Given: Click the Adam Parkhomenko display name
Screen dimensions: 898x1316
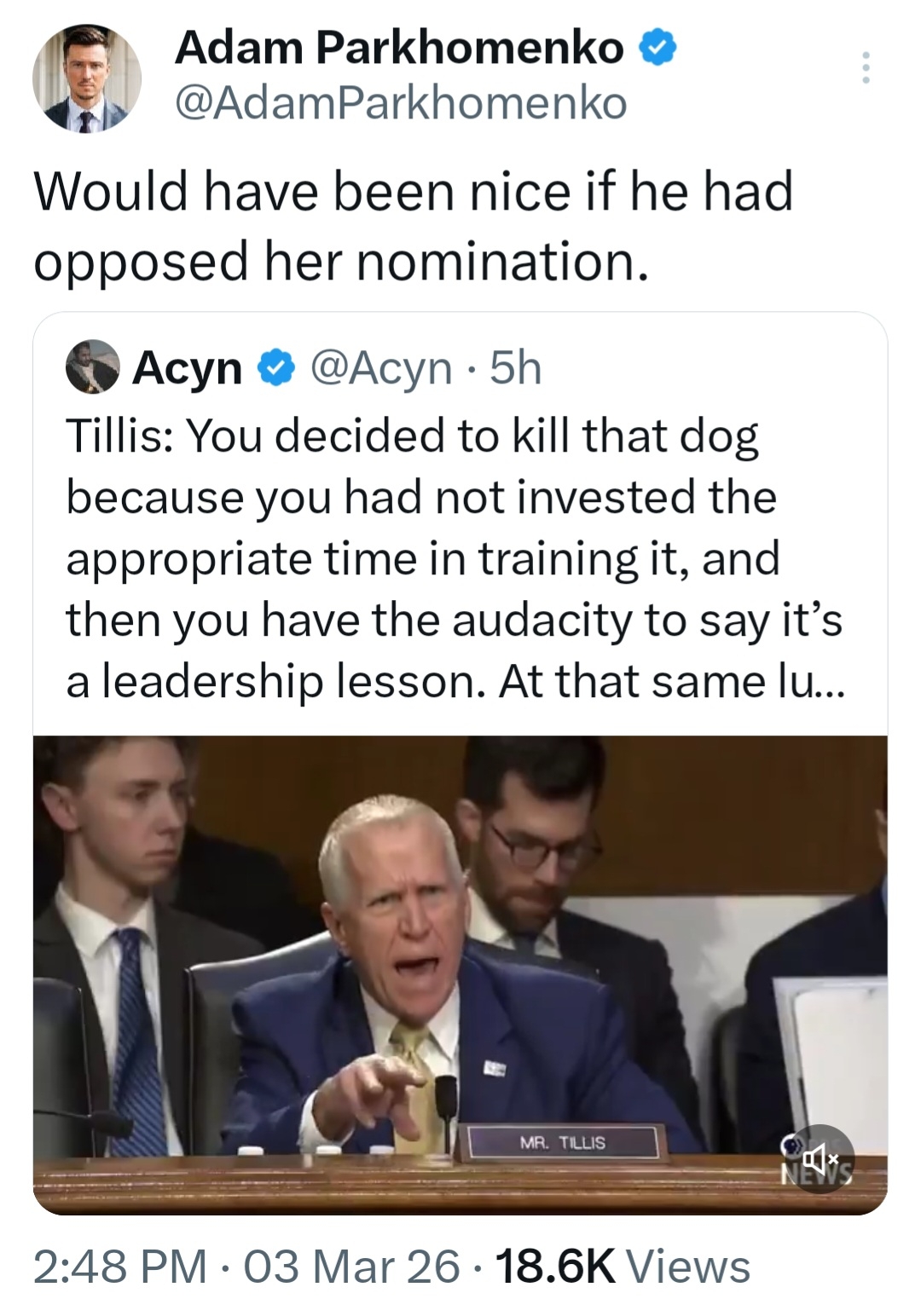Looking at the screenshot, I should (x=398, y=48).
